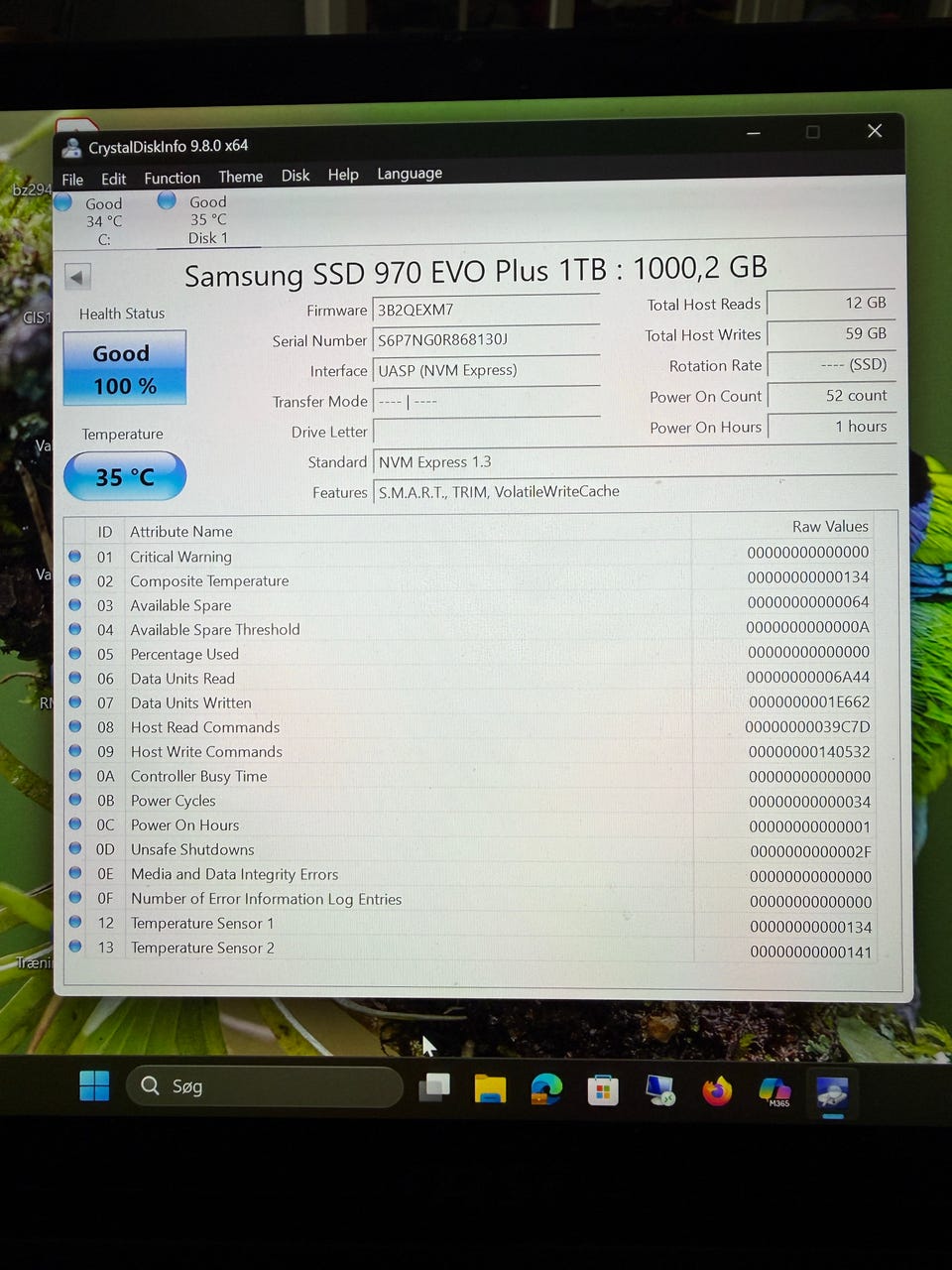Screen dimensions: 952x1270
Task: Open the Edit menu
Action: tap(113, 179)
